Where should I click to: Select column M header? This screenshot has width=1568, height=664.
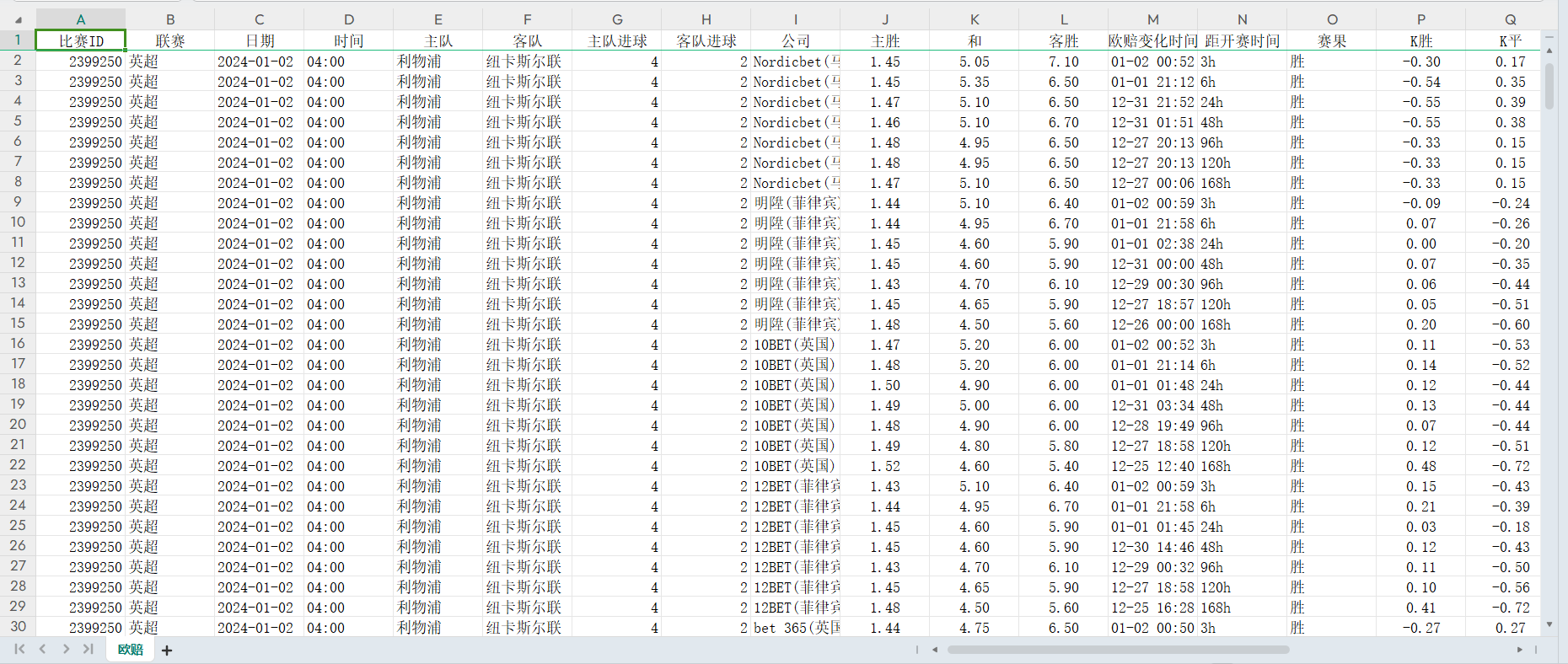click(x=1152, y=19)
